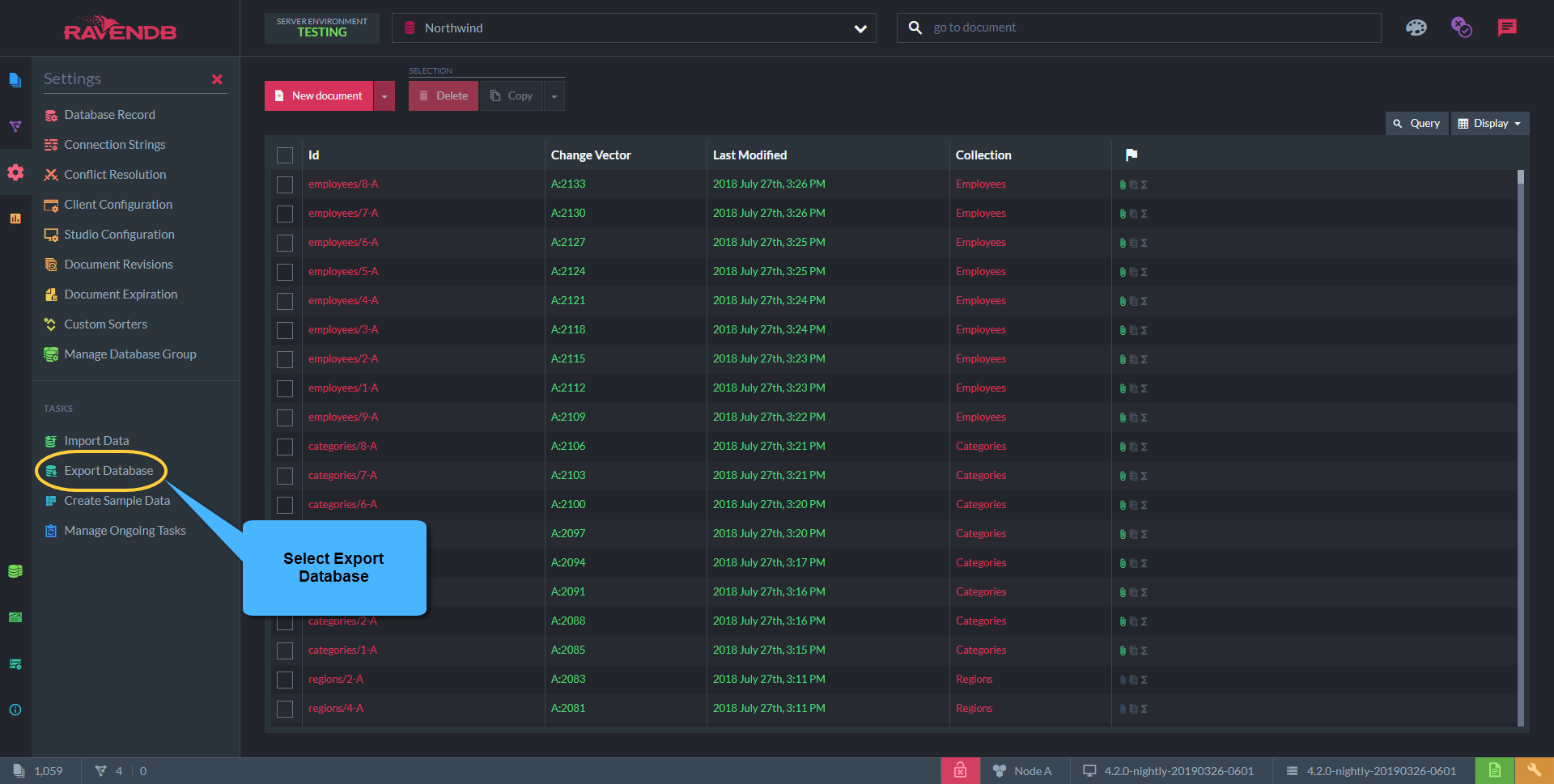Screen dimensions: 1554x784
Task: Click the Query button
Action: pyautogui.click(x=1417, y=123)
